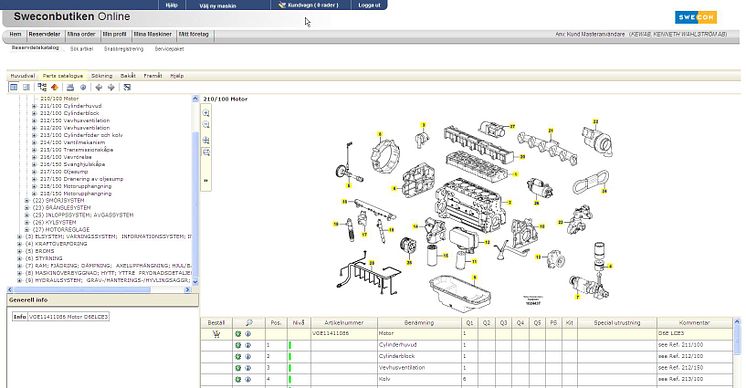This screenshot has height=388, width=746.
Task: Click blue info icon in Kolv row
Action: 248,379
